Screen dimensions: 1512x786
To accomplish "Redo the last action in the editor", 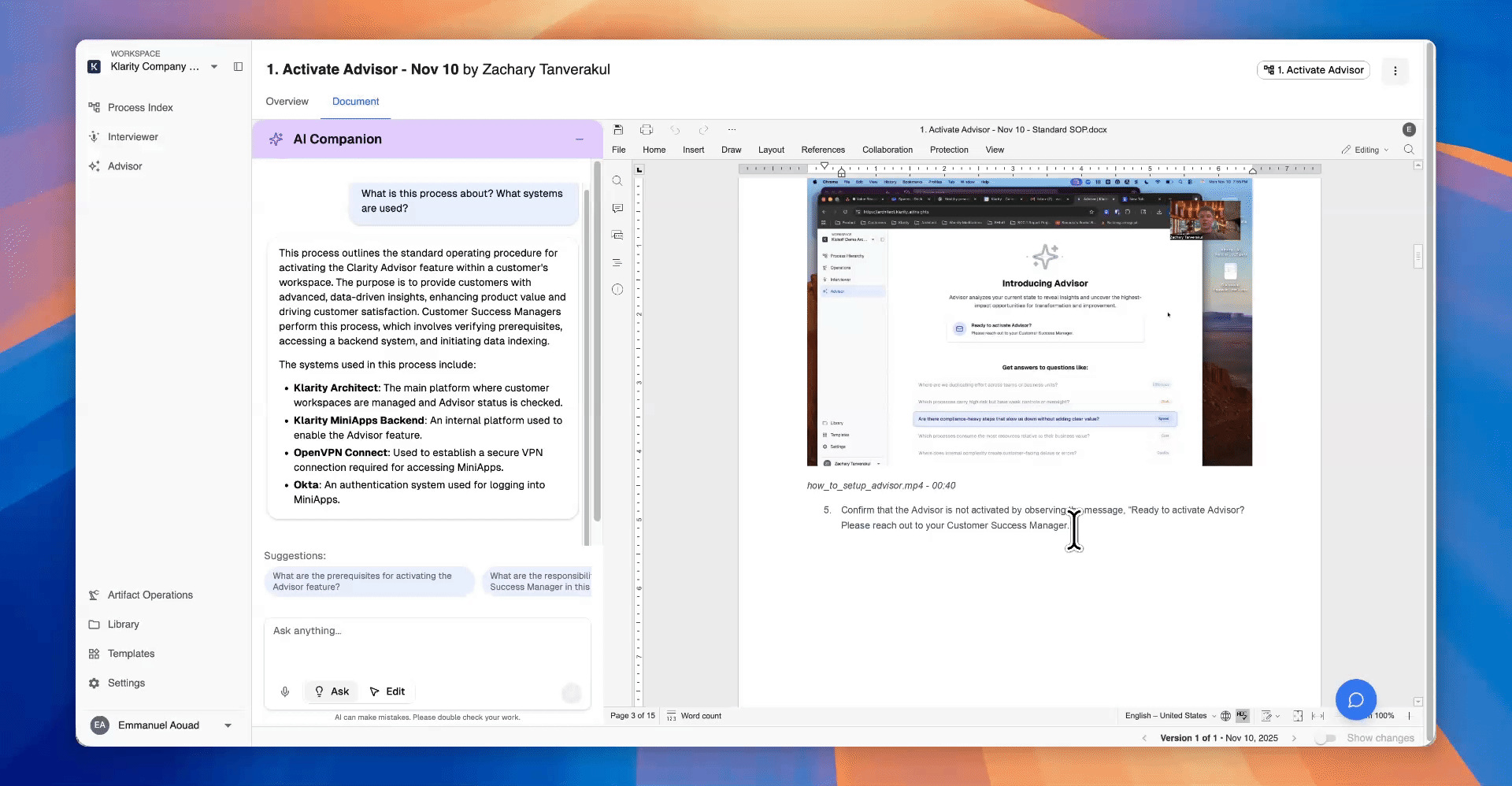I will 703,130.
